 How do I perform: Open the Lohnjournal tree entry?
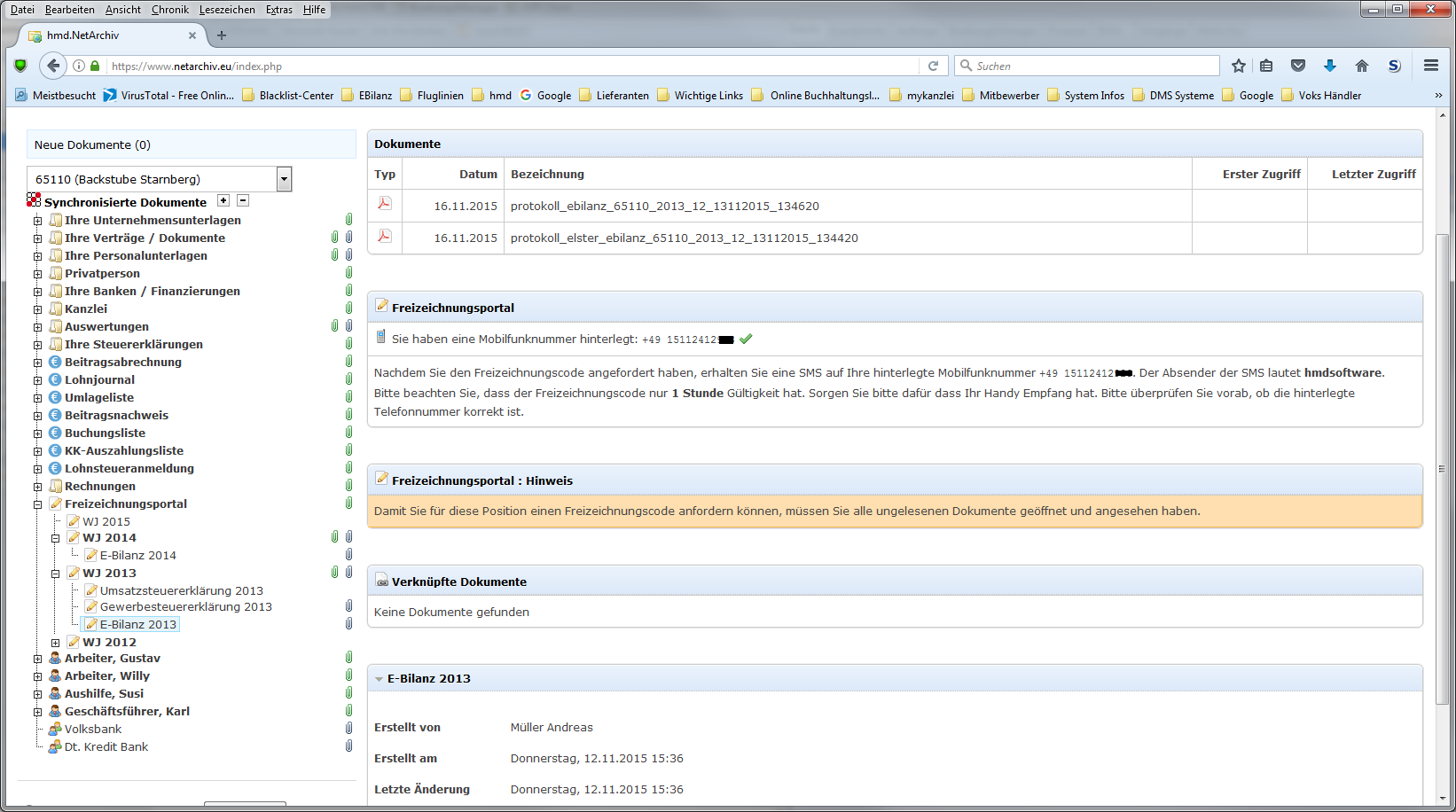coord(99,379)
